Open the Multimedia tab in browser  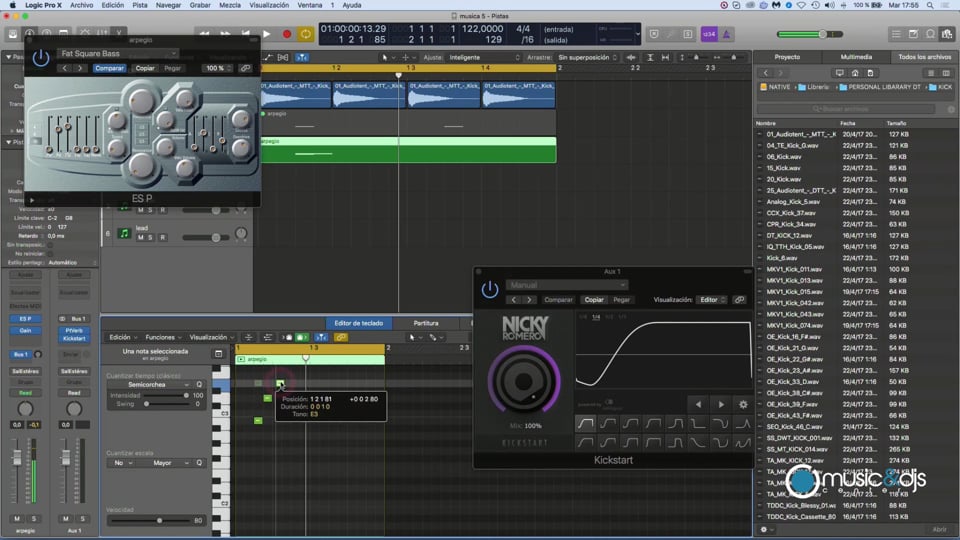click(856, 57)
